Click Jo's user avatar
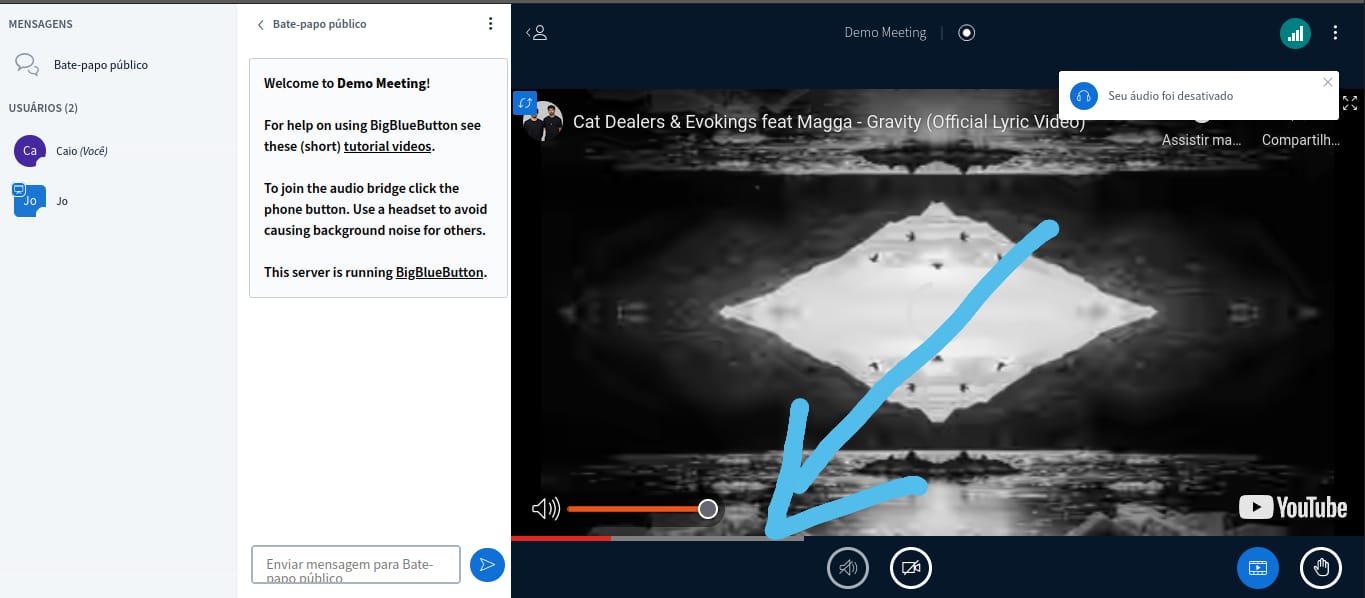 point(30,201)
